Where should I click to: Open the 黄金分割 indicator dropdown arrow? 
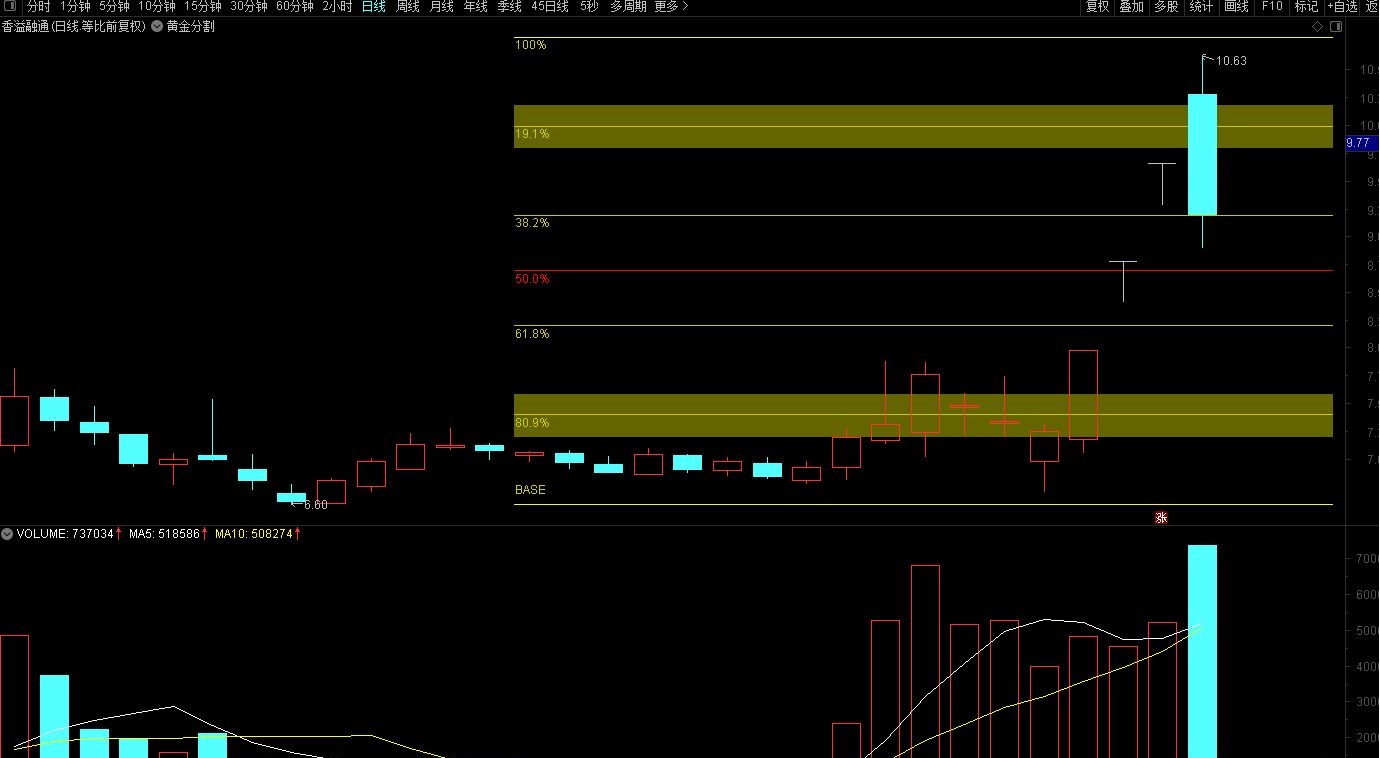coord(157,27)
